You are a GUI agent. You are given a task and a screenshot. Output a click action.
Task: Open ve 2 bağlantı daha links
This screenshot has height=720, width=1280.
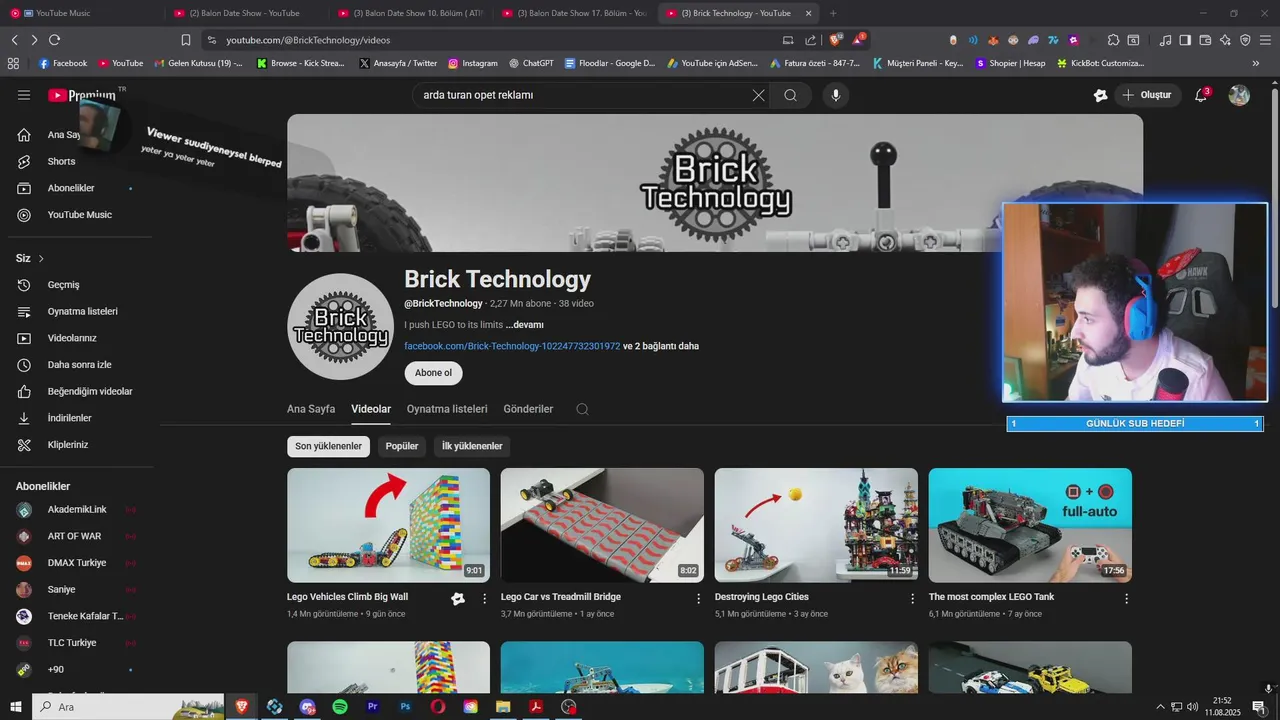point(661,346)
